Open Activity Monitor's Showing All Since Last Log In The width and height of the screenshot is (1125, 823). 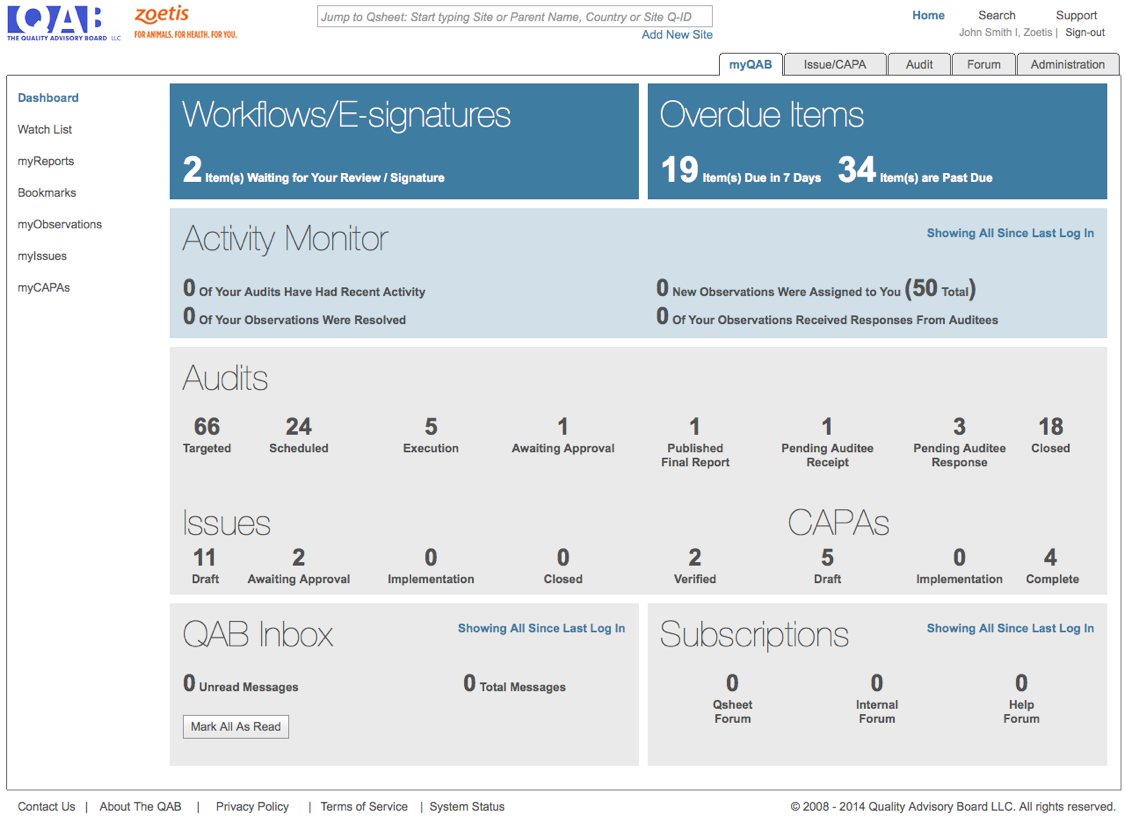1010,233
